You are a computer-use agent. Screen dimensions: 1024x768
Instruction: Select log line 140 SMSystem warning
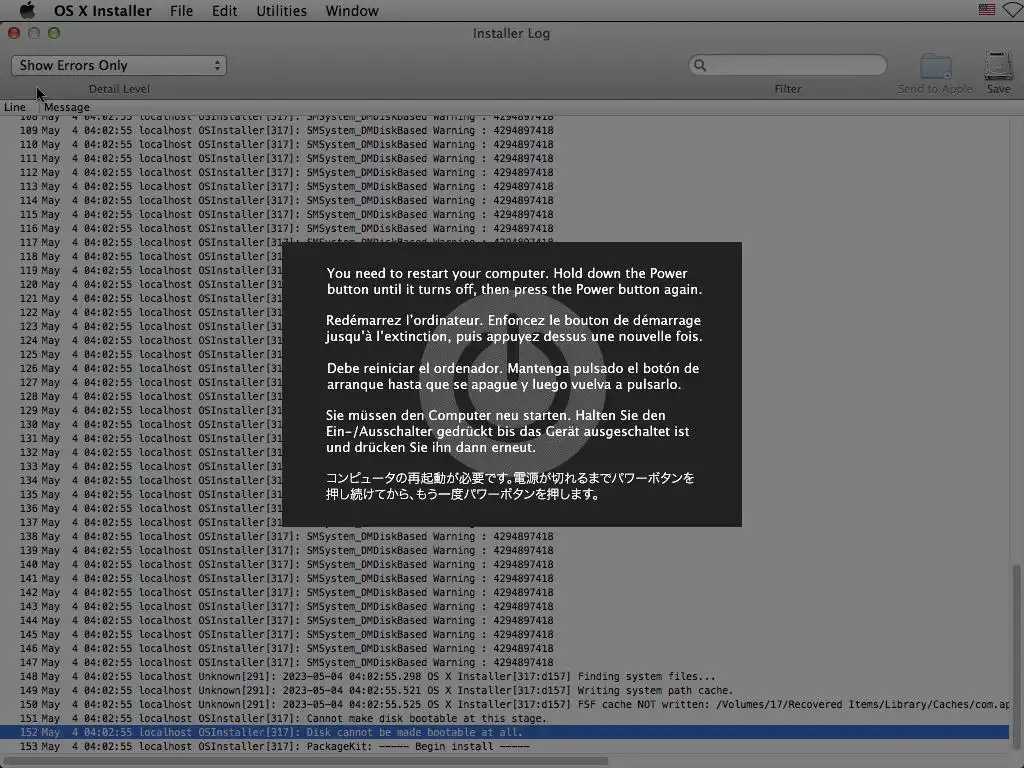point(504,564)
